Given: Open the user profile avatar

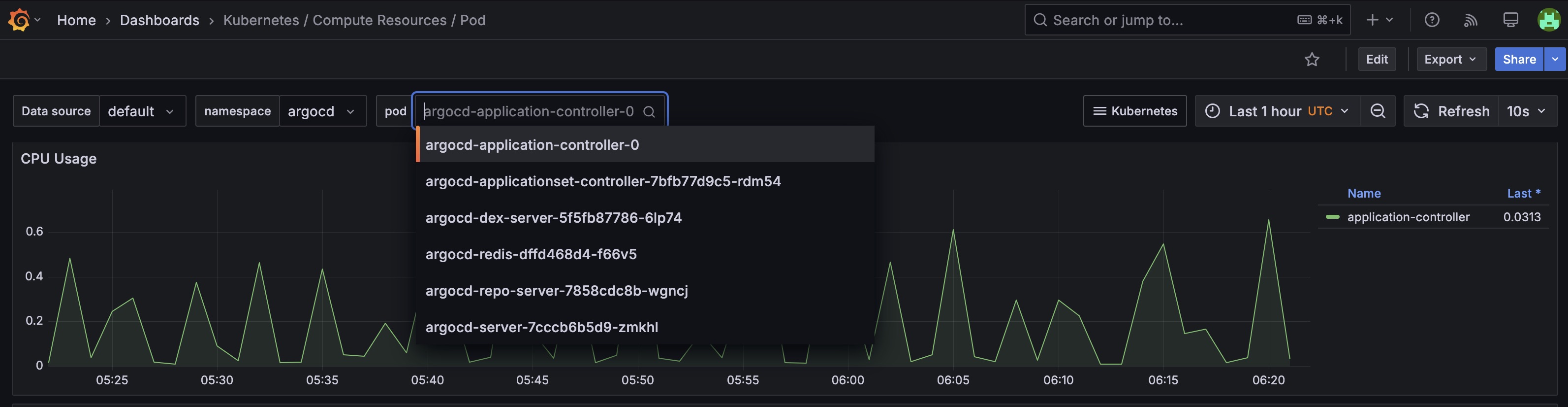Looking at the screenshot, I should pos(1548,19).
